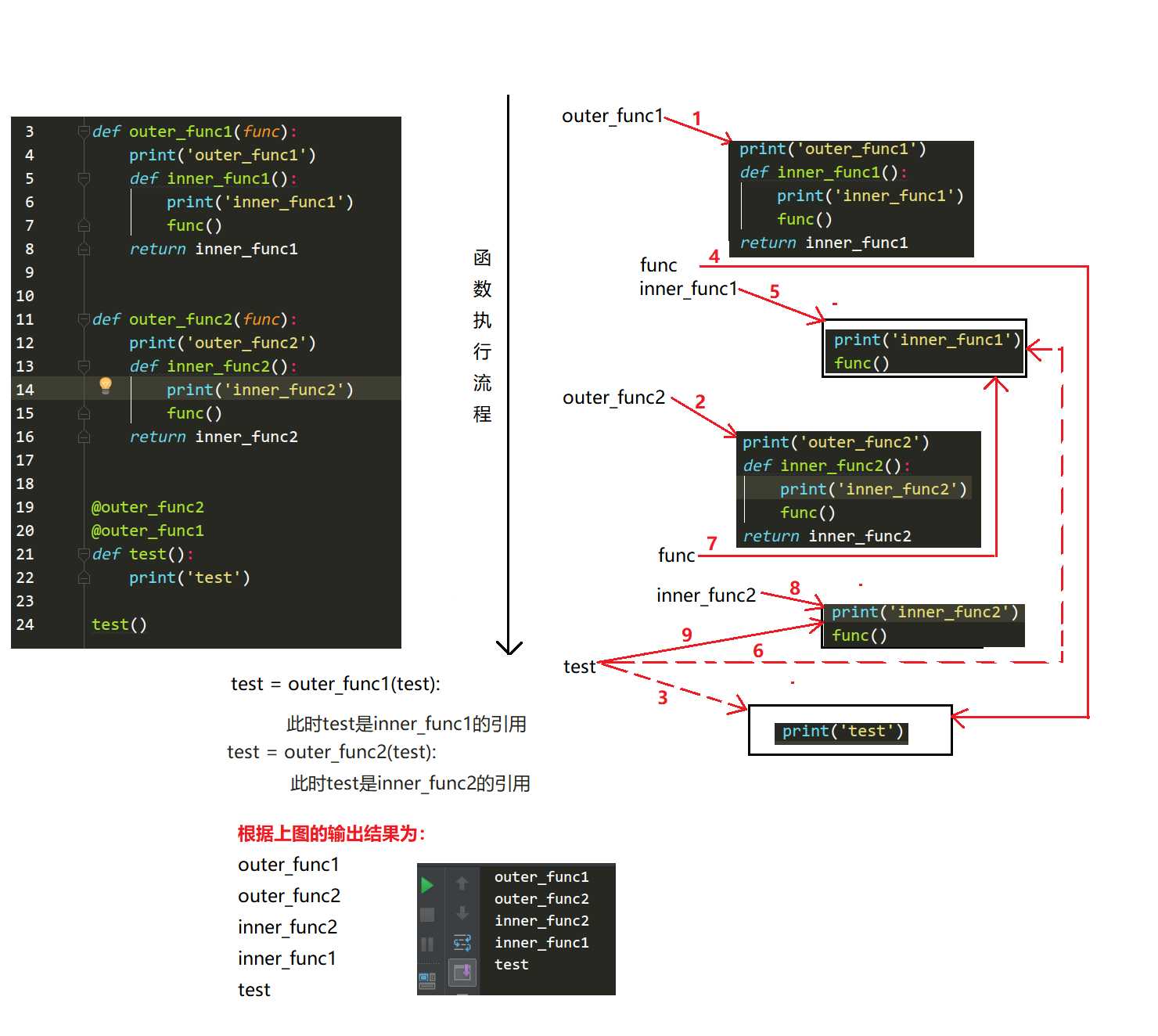Image resolution: width=1158 pixels, height=1036 pixels.
Task: Click the yellow lightbulb on line 14
Action: (x=106, y=385)
